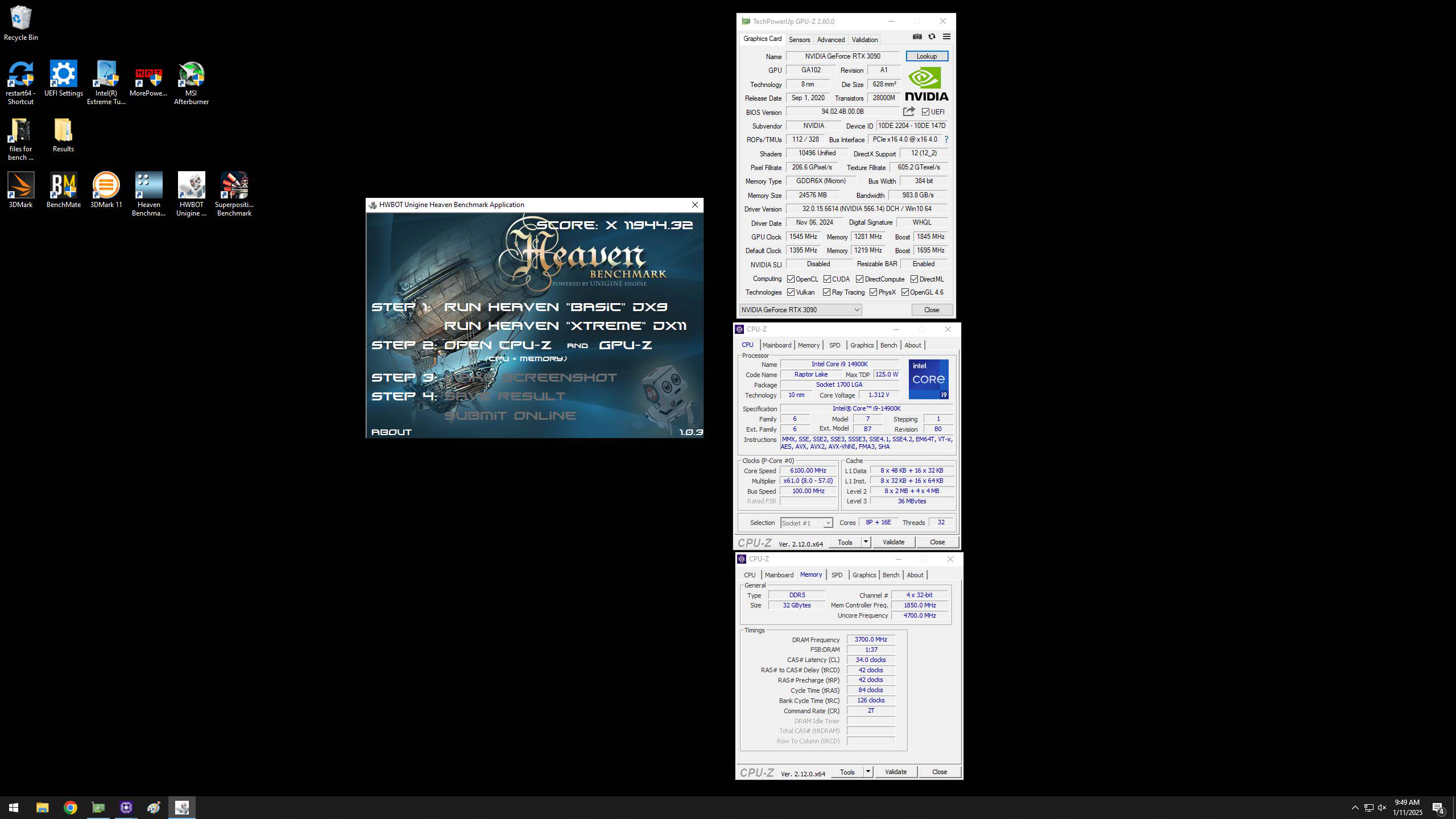Switch to Advanced tab in GPU-Z
The image size is (1456, 819).
(830, 40)
